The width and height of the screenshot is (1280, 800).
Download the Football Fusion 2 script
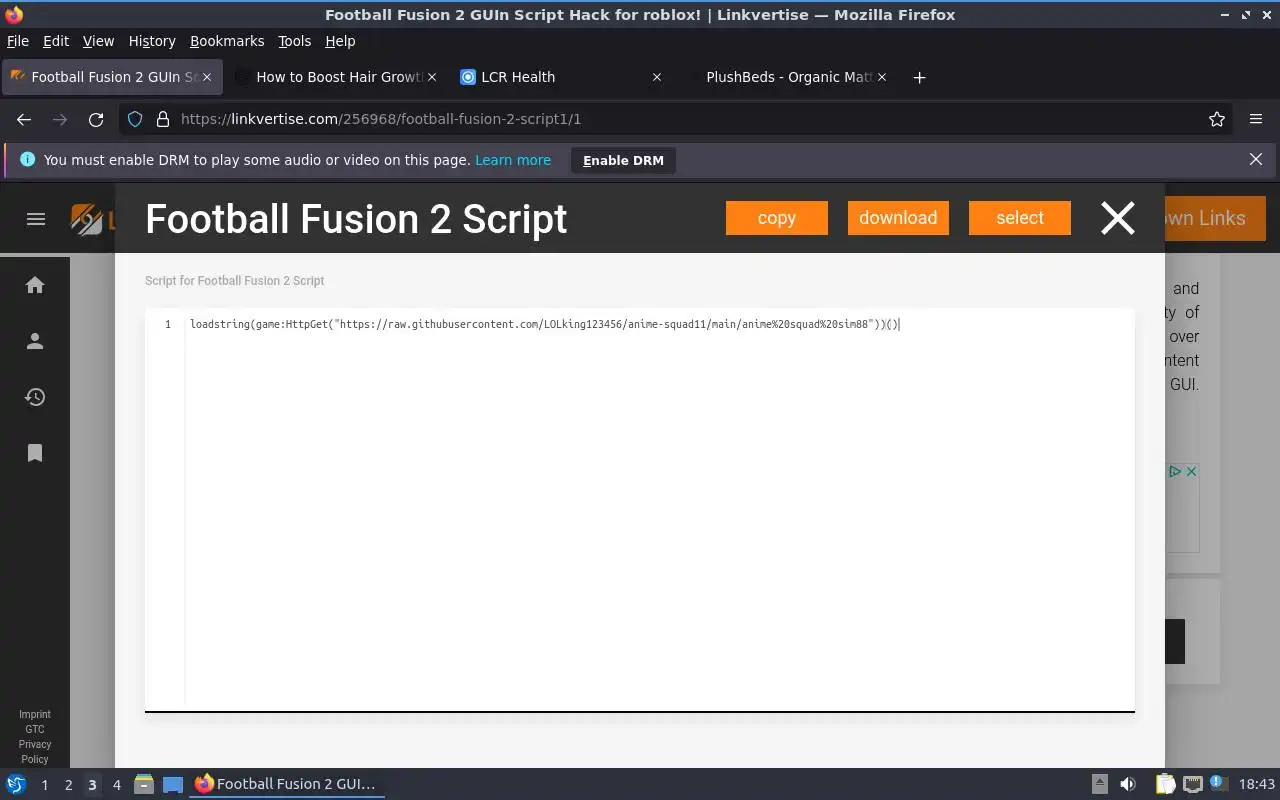(x=898, y=218)
